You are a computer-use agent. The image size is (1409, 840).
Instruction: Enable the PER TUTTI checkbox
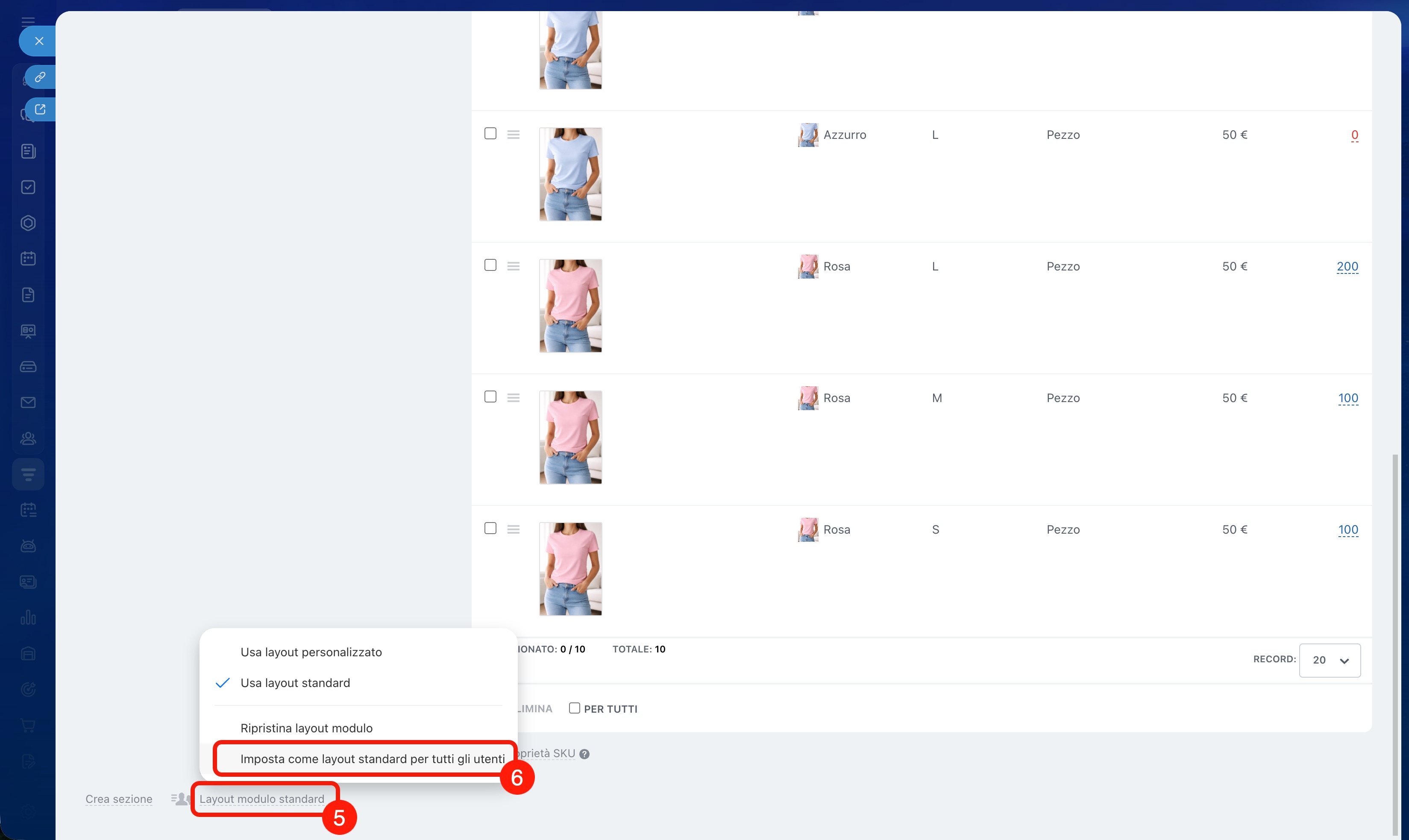pos(574,708)
